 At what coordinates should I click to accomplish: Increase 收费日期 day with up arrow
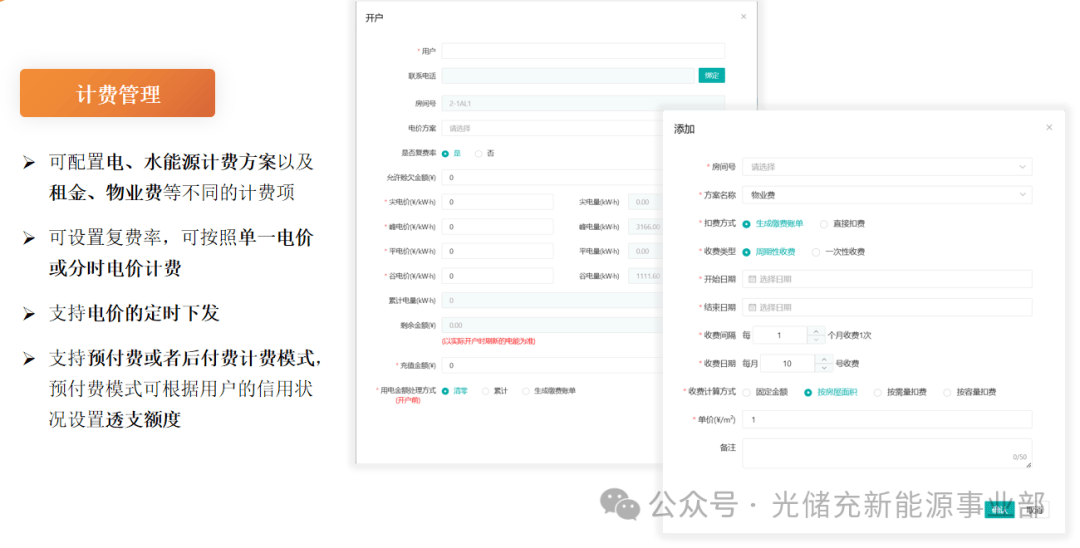824,359
